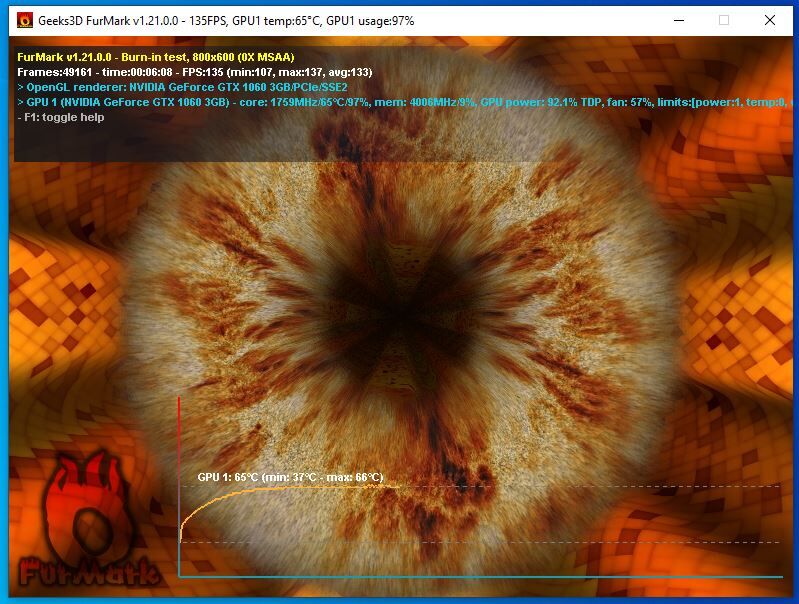This screenshot has width=799, height=604.
Task: Close the FurMark burn-in window
Action: [770, 20]
